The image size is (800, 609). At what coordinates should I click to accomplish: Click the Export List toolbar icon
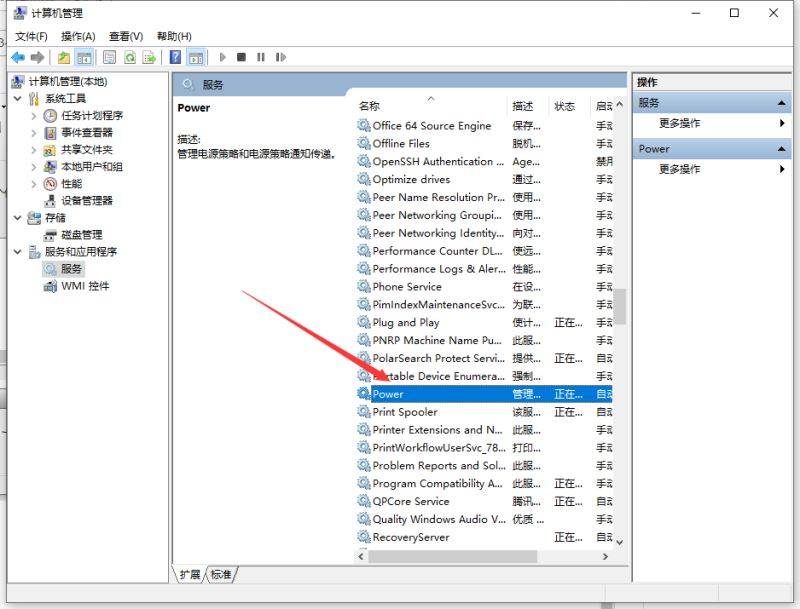pyautogui.click(x=149, y=57)
